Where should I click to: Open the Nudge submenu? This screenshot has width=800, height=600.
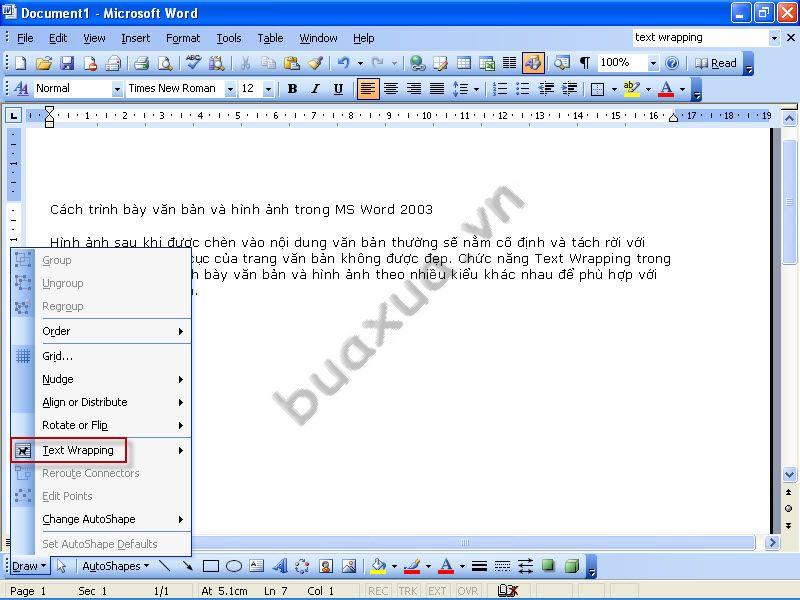pyautogui.click(x=113, y=379)
